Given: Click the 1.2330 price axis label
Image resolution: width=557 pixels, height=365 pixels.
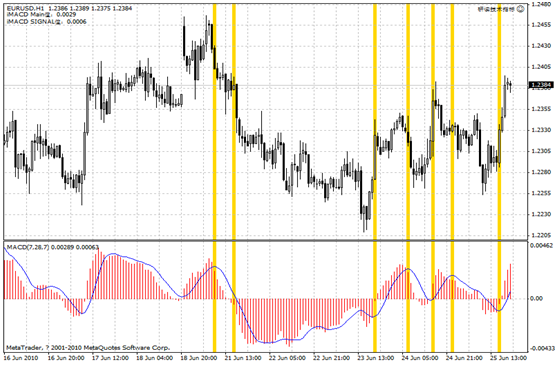Looking at the screenshot, I should tap(541, 130).
